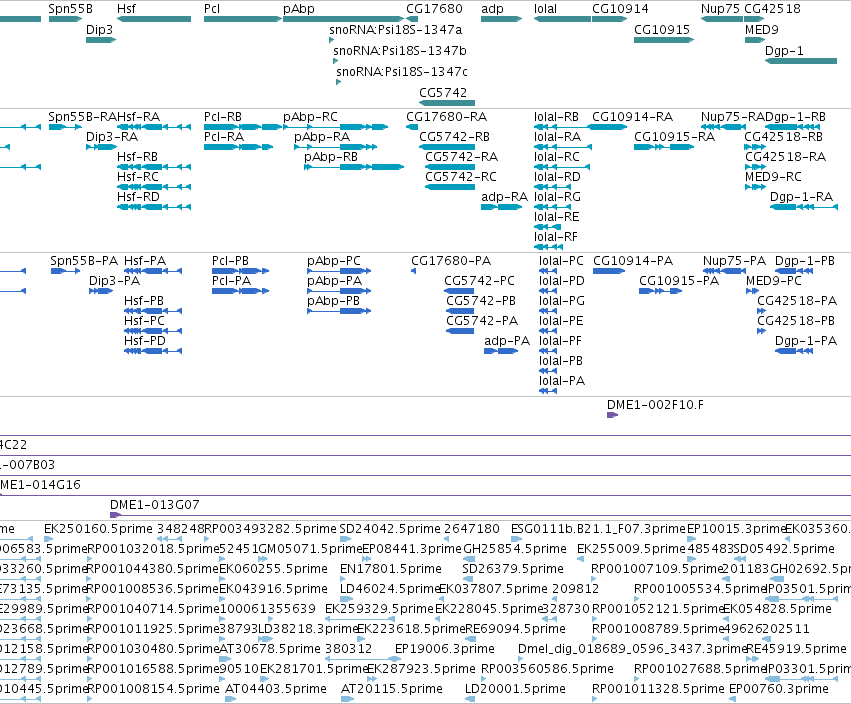Click the CG42518-PA protein label
This screenshot has width=851, height=704.
point(797,301)
